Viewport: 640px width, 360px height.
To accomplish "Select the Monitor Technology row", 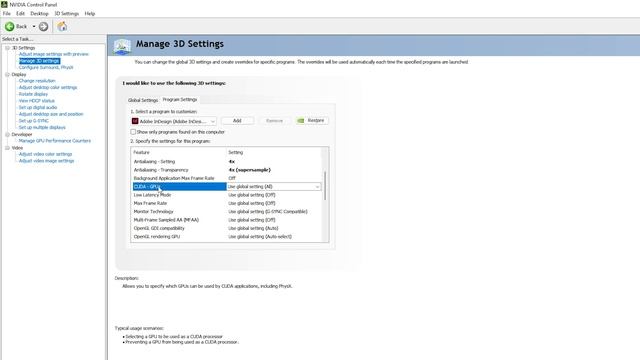I will point(227,211).
